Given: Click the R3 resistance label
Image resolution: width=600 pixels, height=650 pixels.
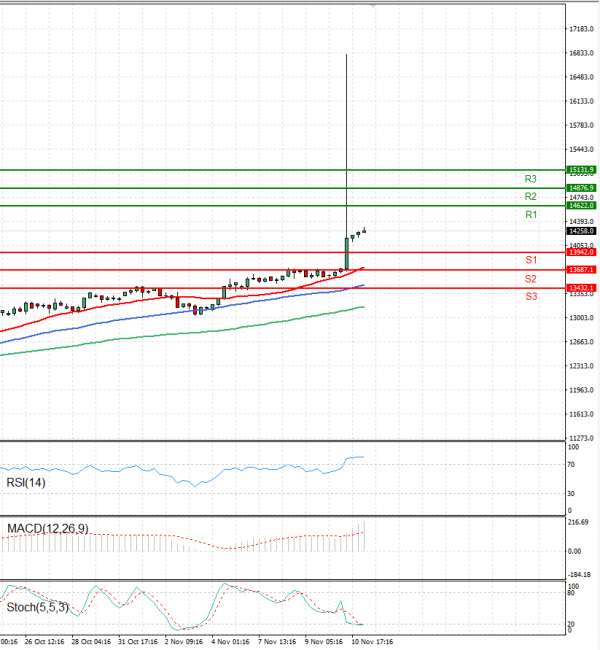Looking at the screenshot, I should tap(531, 179).
